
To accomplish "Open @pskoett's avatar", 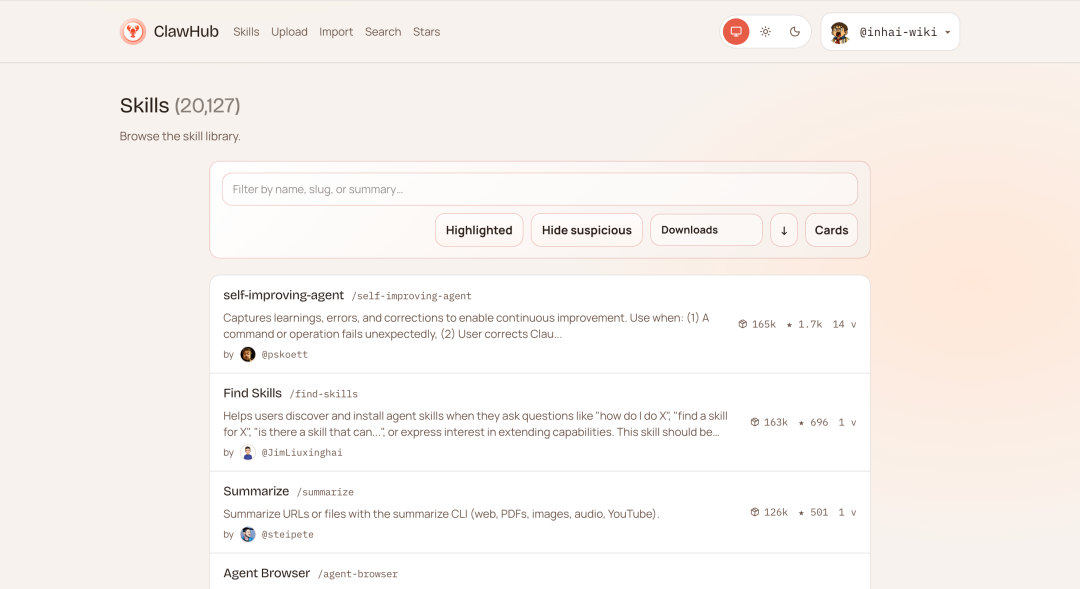I will click(x=247, y=354).
